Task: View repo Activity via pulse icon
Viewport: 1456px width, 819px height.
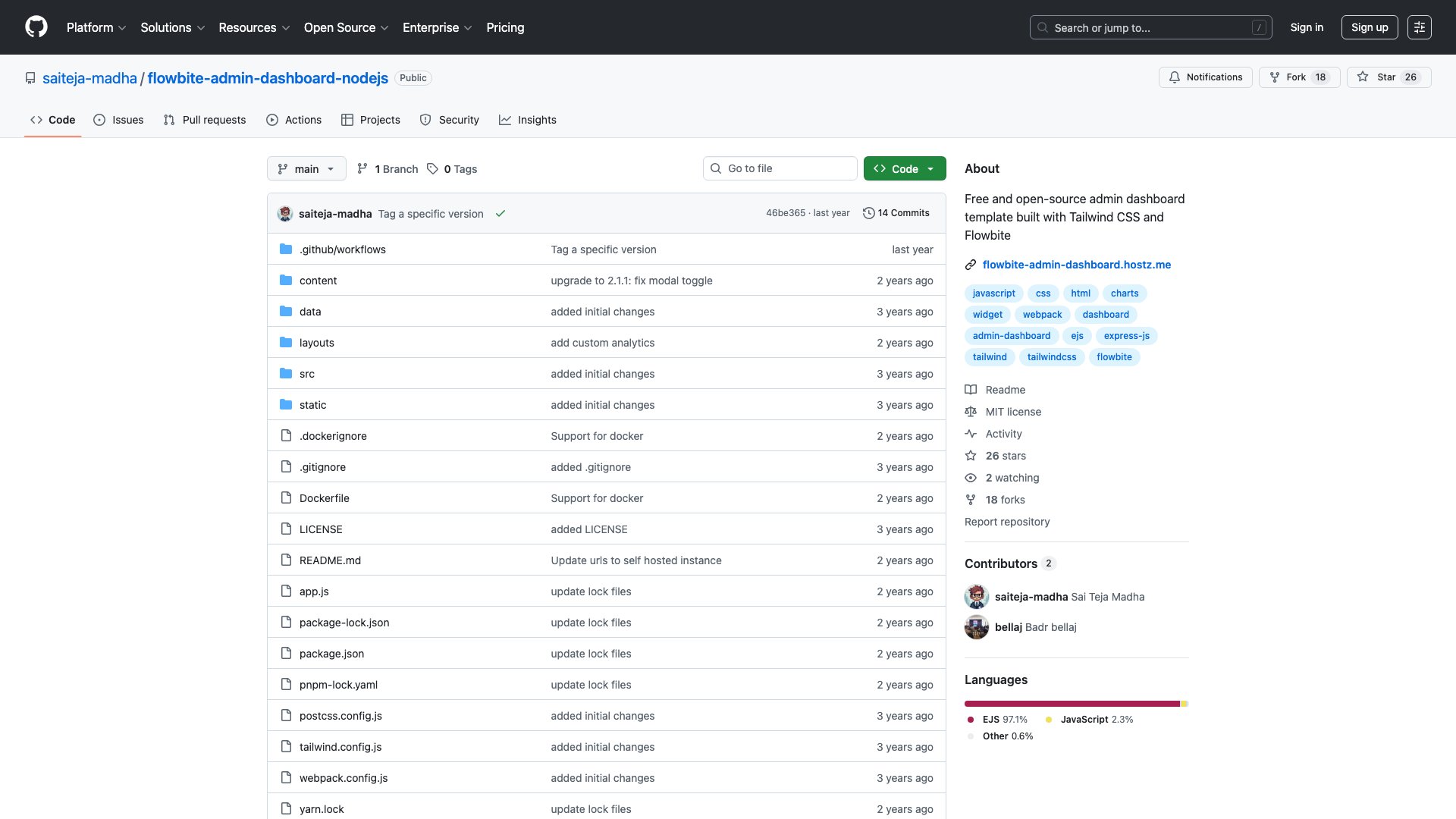Action: (971, 434)
